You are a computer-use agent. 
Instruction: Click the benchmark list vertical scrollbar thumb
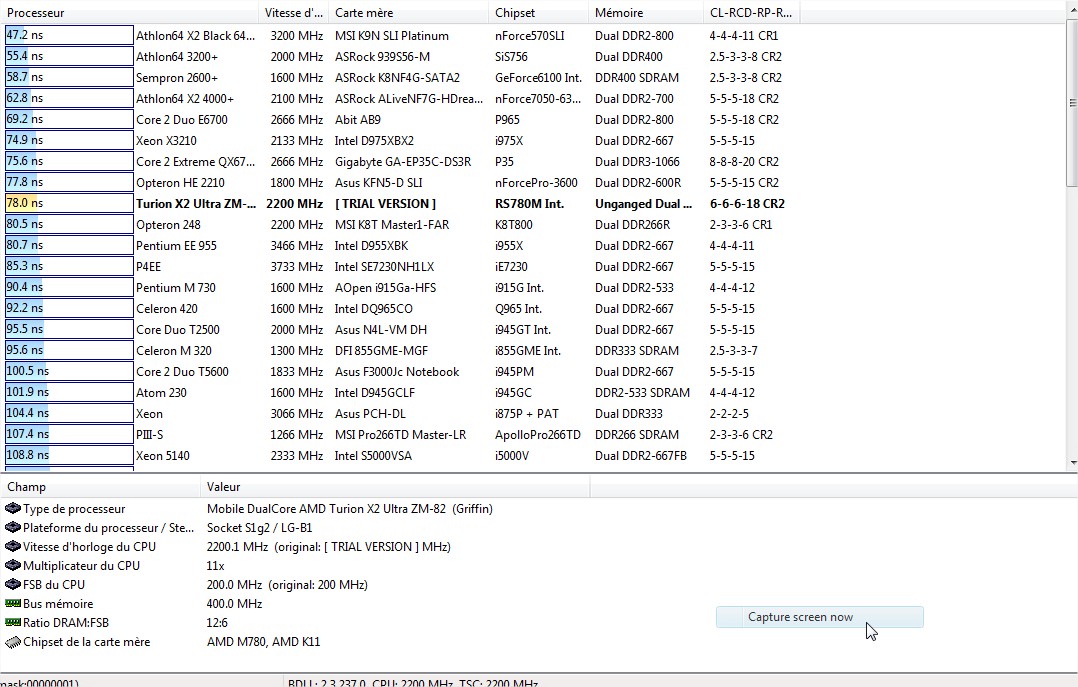[1072, 102]
